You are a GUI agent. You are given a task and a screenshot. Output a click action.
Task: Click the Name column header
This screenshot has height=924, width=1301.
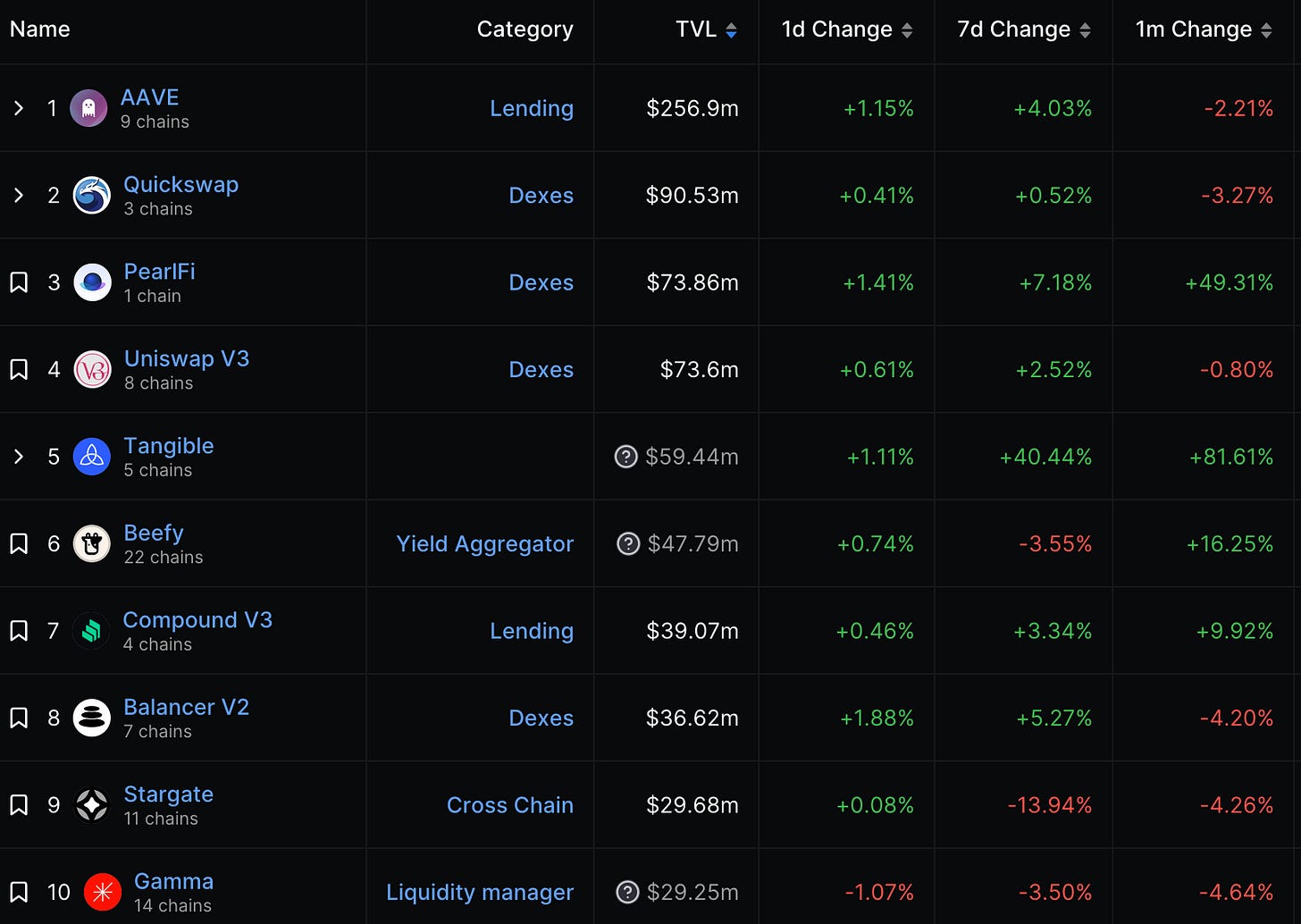coord(40,29)
